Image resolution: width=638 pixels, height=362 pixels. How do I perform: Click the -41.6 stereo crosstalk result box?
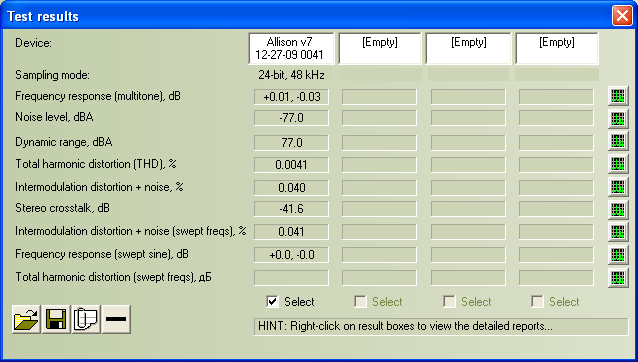[x=291, y=209]
